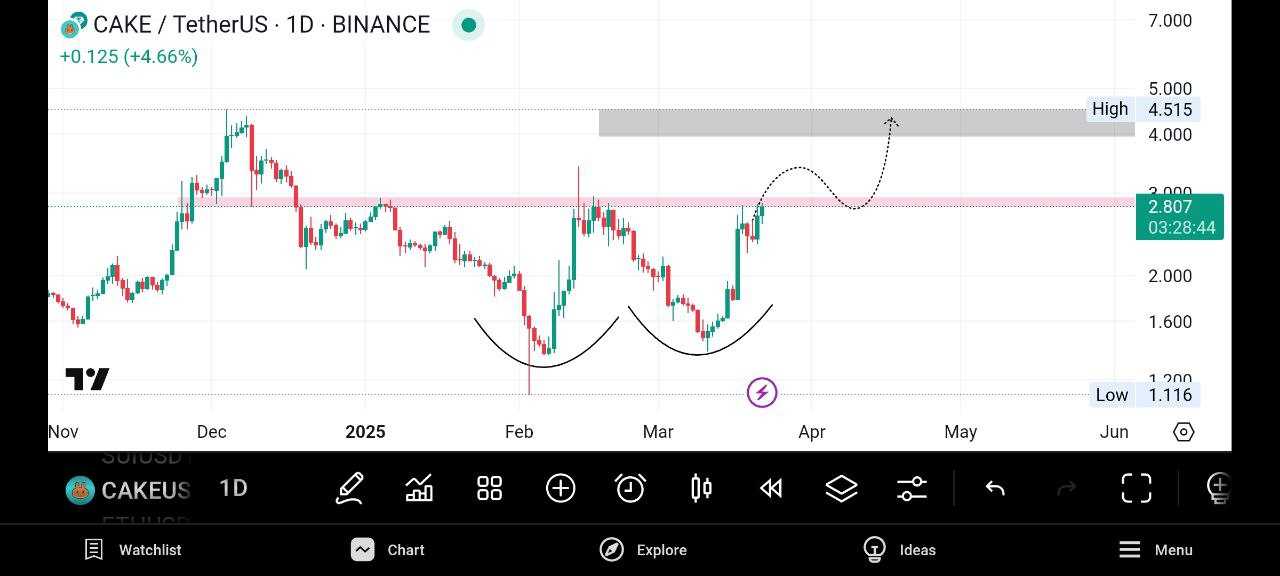Tap the 2.000 price axis label
1280x576 pixels.
click(1170, 276)
